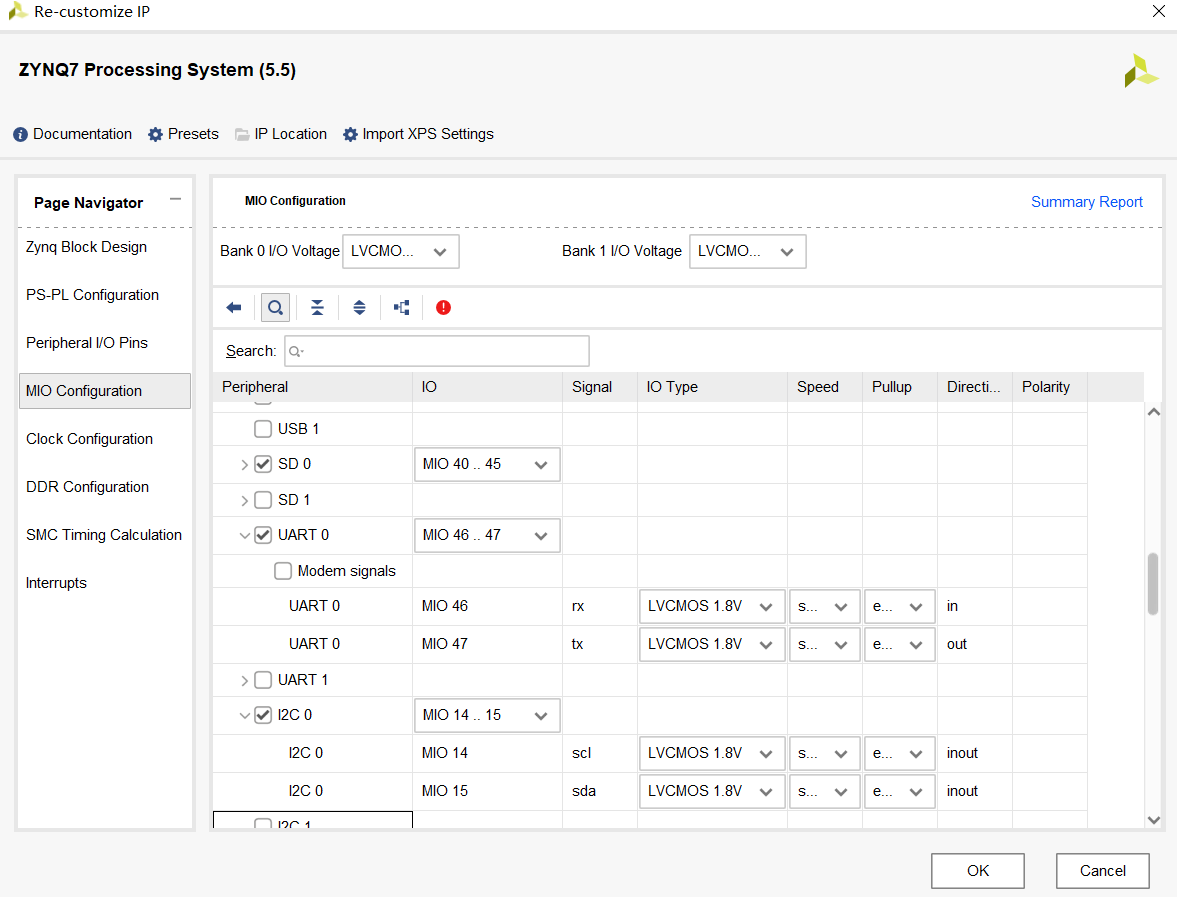Image resolution: width=1177 pixels, height=897 pixels.
Task: Click the back navigation arrow in MIO toolbar
Action: coord(233,307)
